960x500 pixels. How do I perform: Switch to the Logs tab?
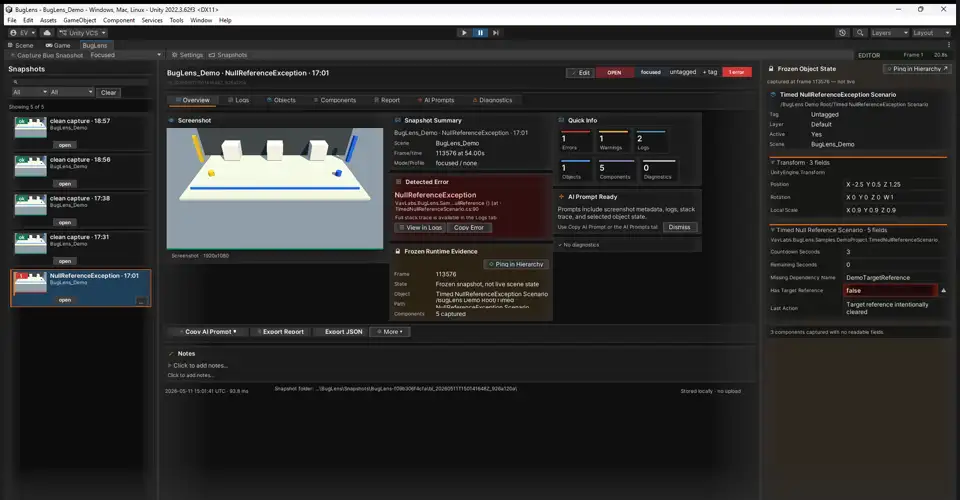[238, 100]
